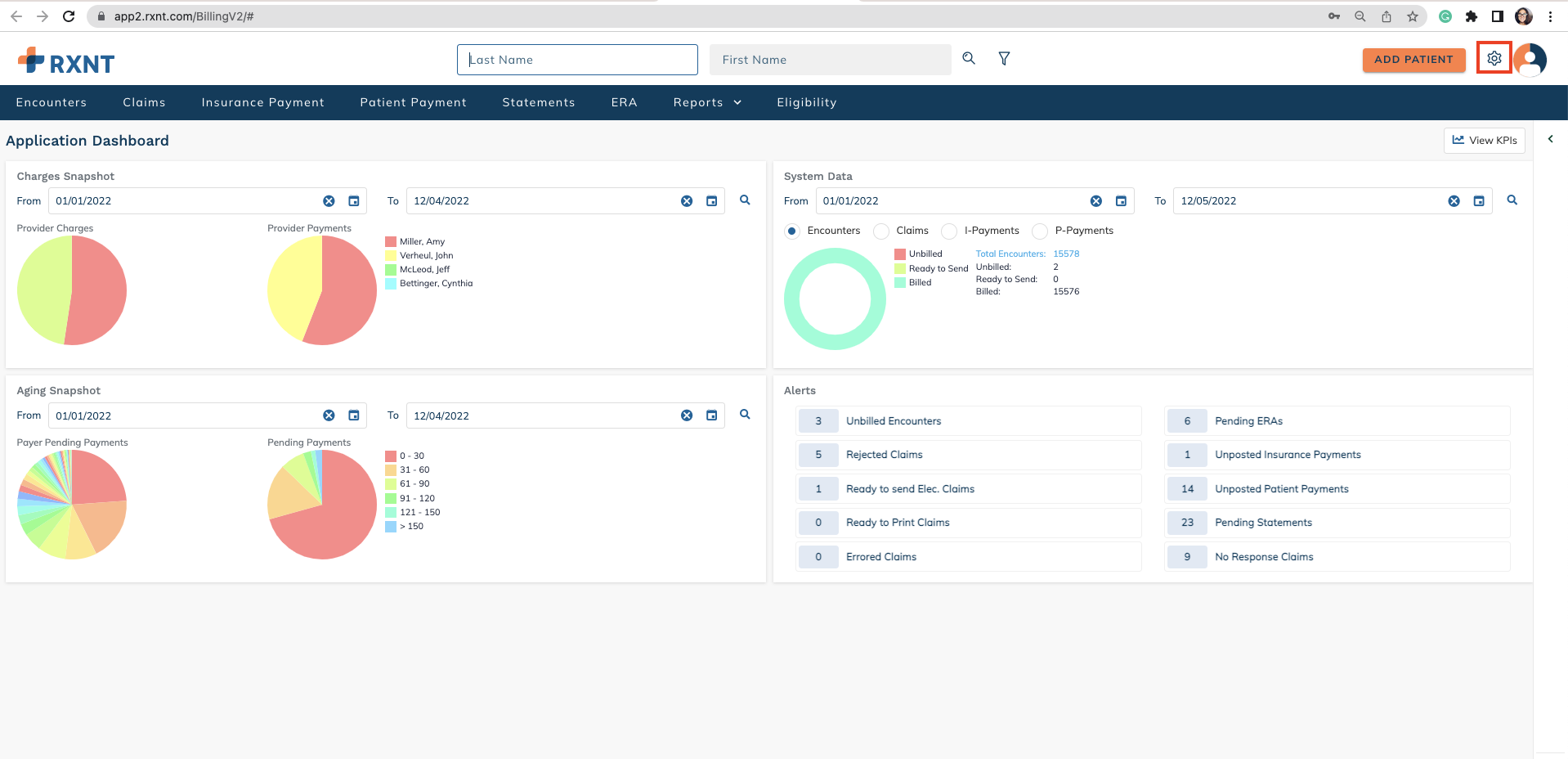Bookmark this page with star icon
The image size is (1568, 759).
pos(1413,16)
